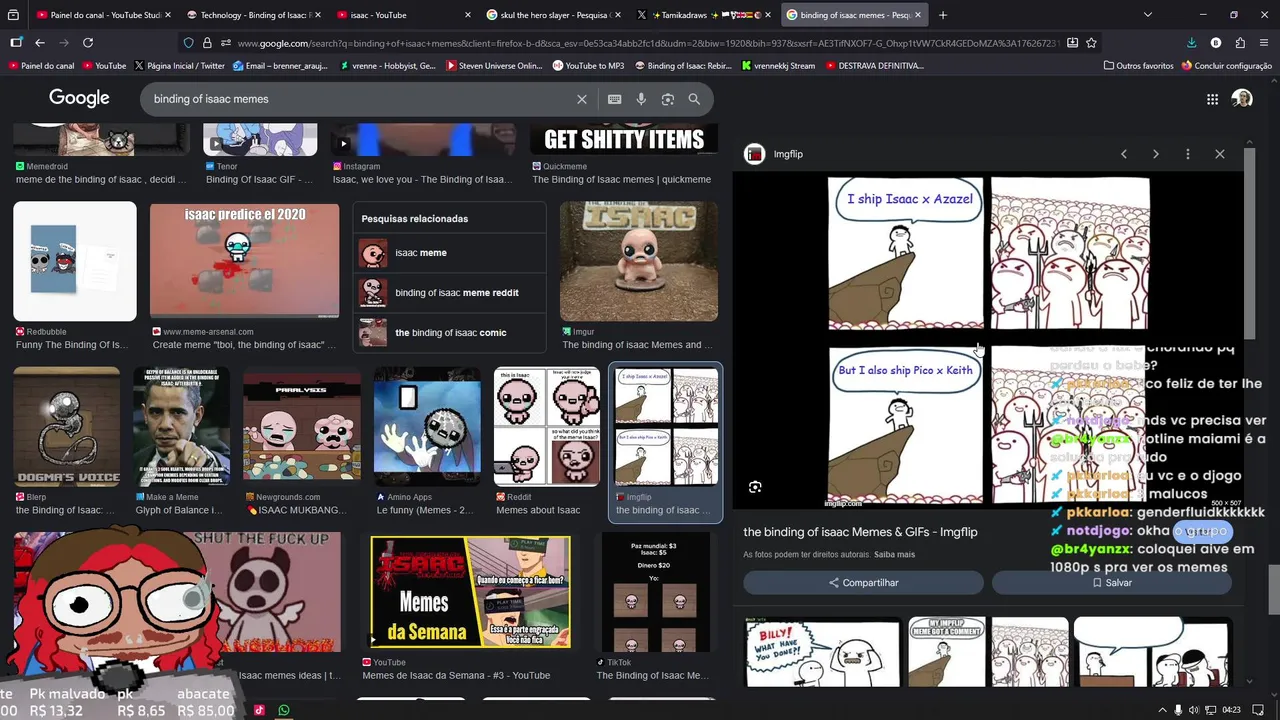
Task: Show next image in preview panel
Action: point(1156,154)
